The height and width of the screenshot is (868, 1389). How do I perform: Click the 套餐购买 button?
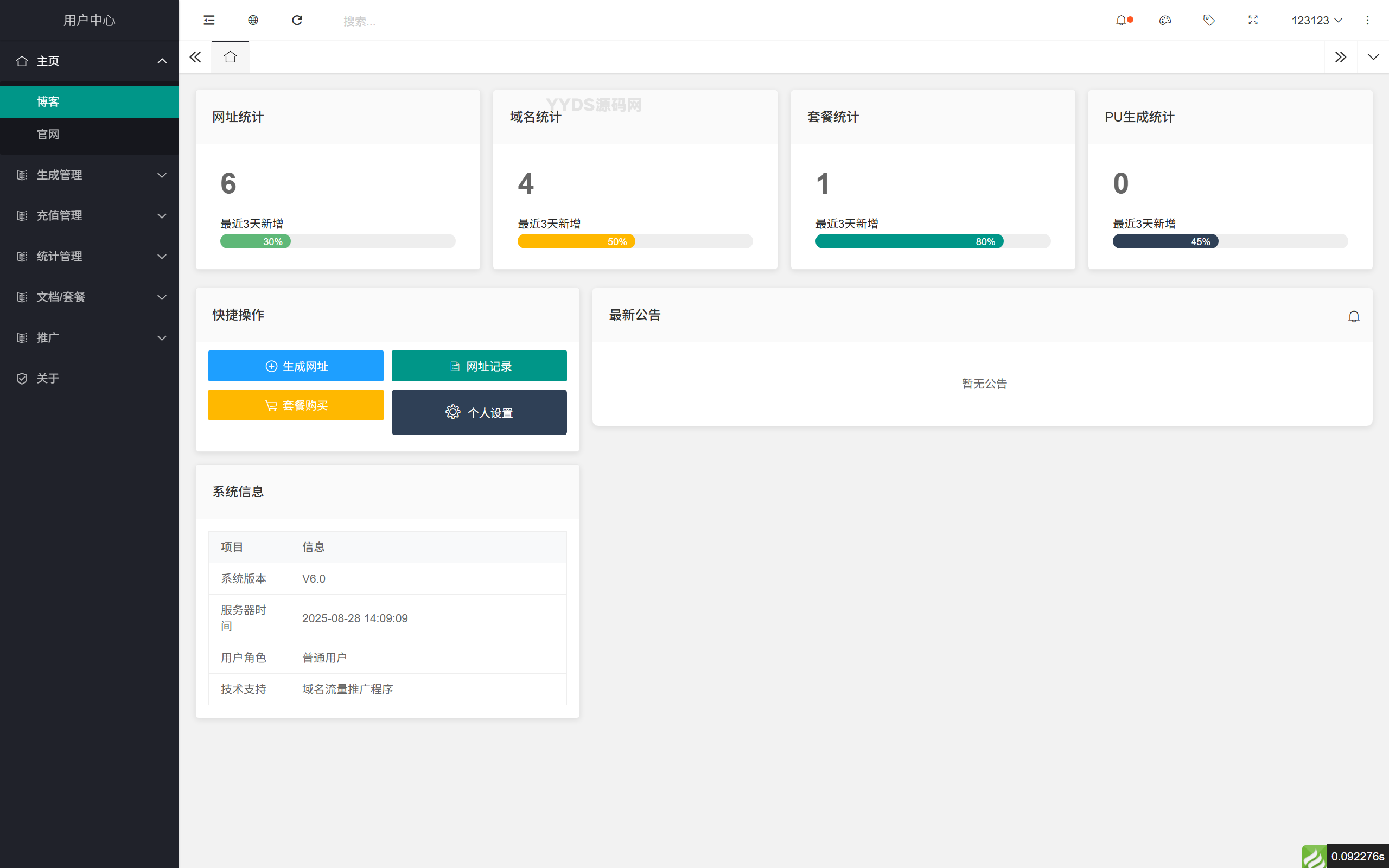(296, 405)
